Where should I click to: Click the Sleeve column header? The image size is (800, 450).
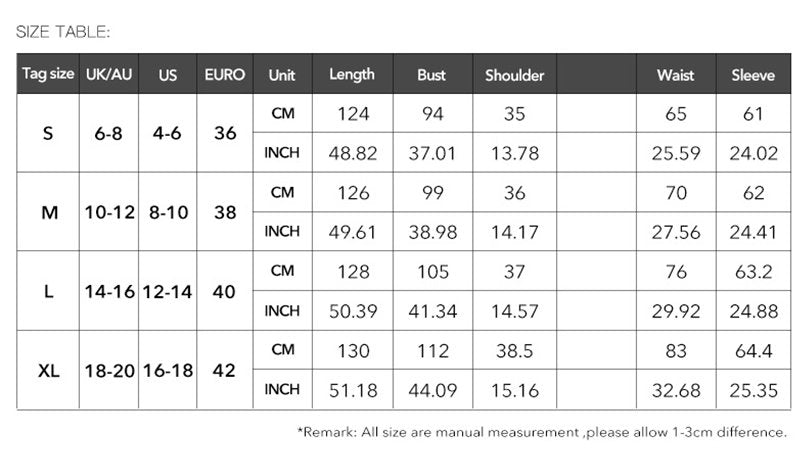753,75
